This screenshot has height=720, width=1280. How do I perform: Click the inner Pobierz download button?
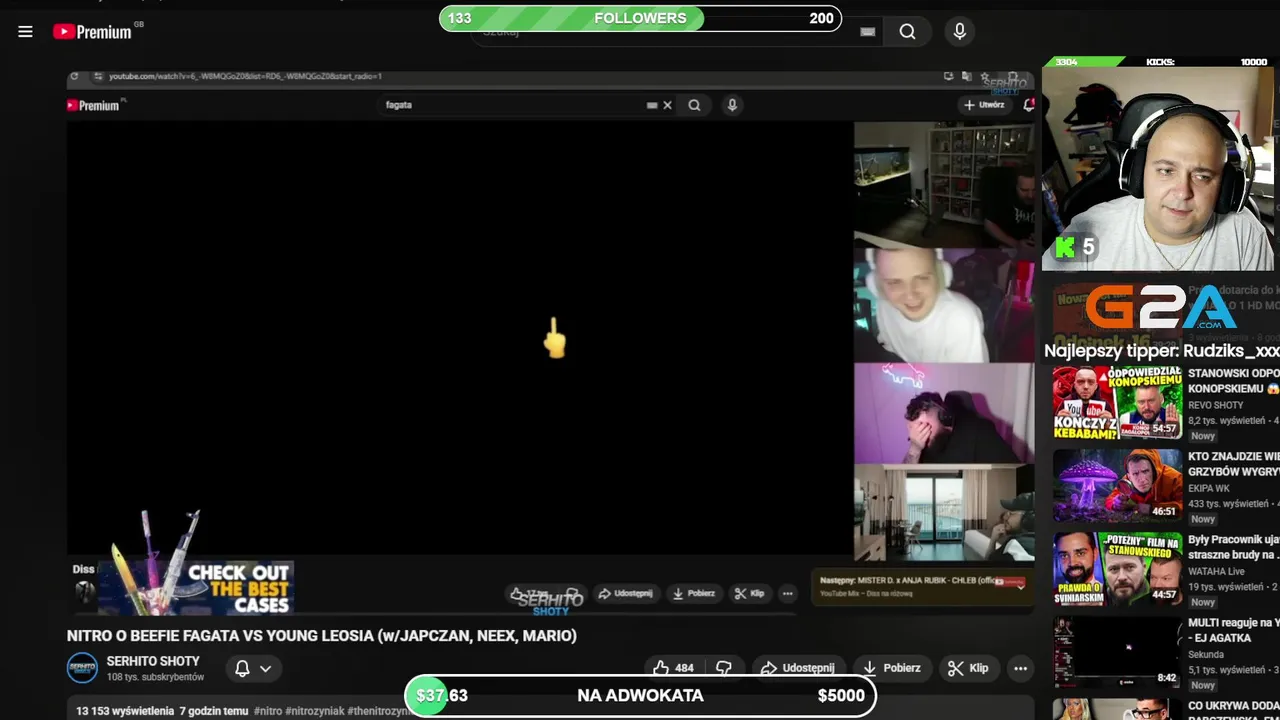click(x=694, y=594)
